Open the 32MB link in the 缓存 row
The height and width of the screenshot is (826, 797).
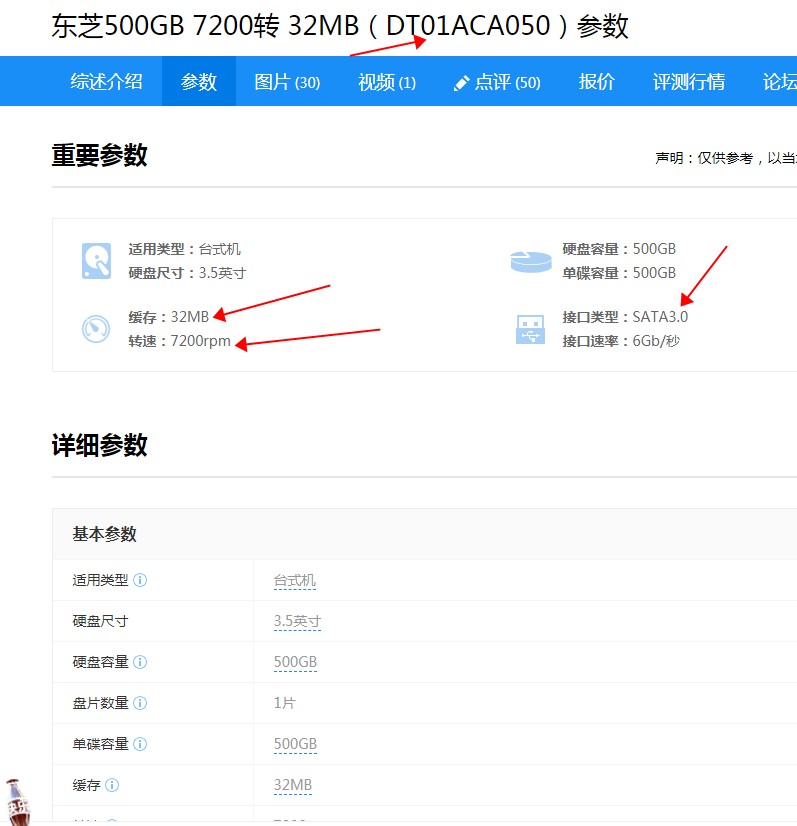click(x=292, y=785)
